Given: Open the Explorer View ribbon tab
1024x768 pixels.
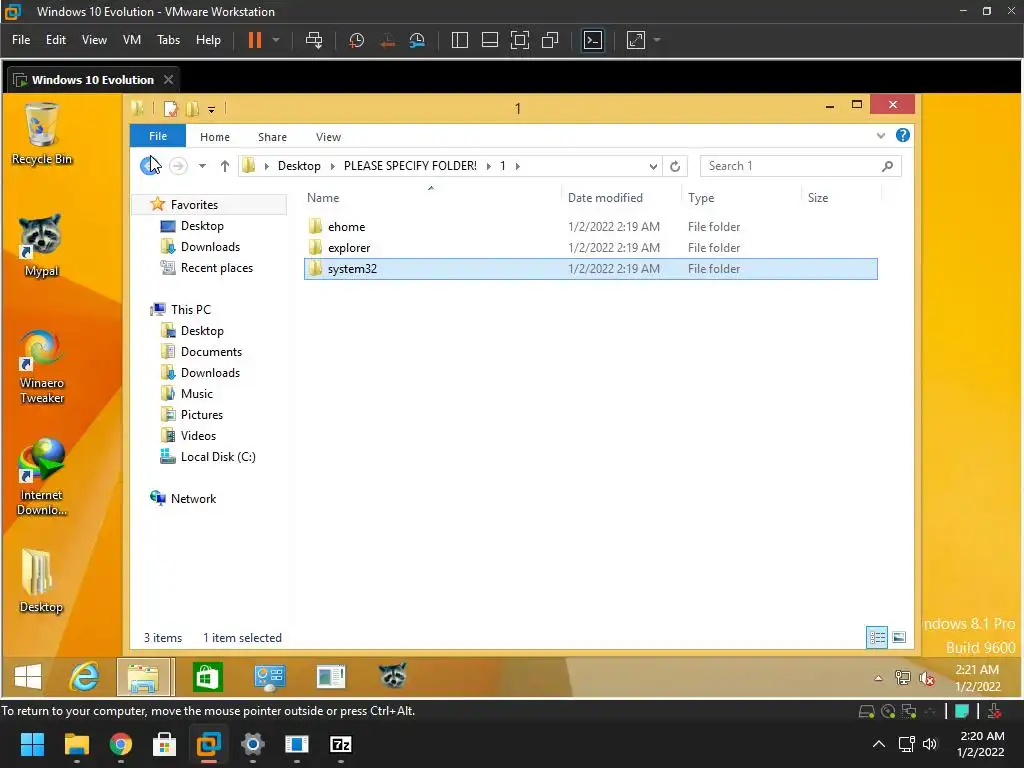Looking at the screenshot, I should 328,136.
